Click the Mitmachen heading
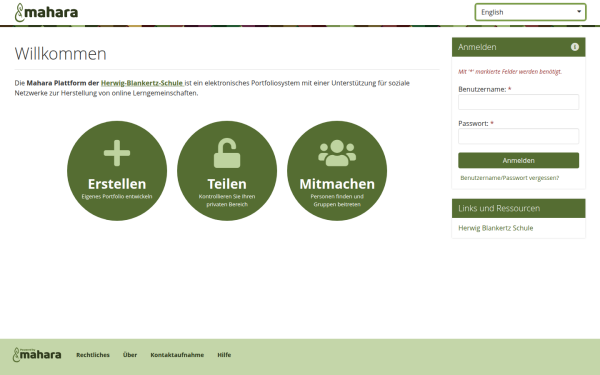This screenshot has height=375, width=600. tap(337, 184)
